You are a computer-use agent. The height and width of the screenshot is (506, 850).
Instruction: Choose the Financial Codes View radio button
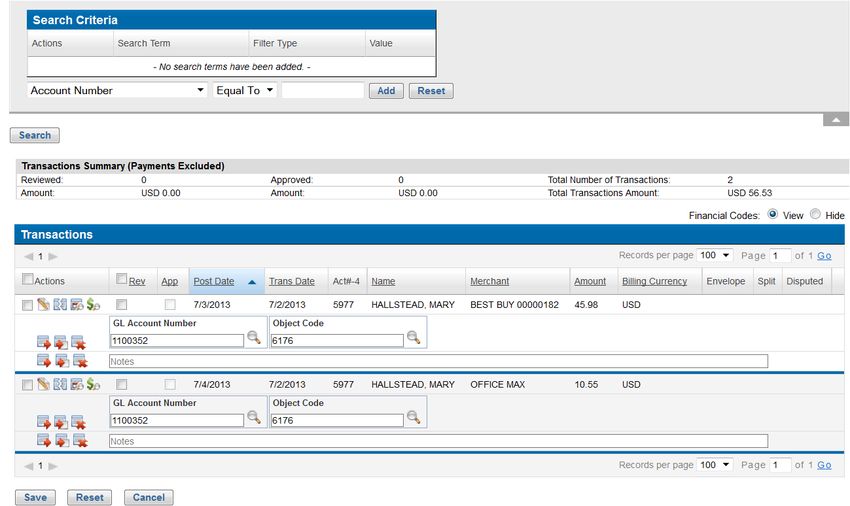point(773,214)
